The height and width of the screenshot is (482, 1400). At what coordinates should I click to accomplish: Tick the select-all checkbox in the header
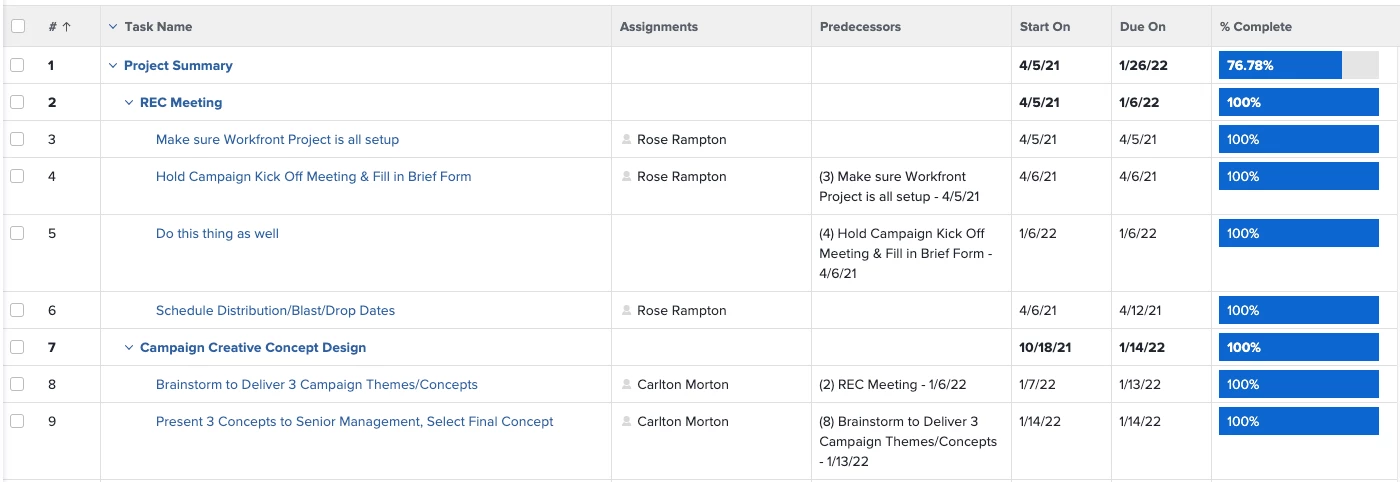pos(17,27)
